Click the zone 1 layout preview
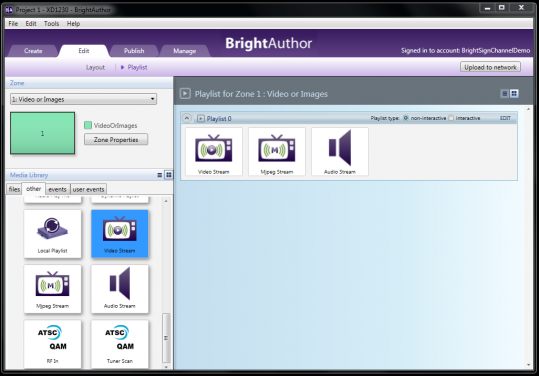539x376 pixels. 43,133
